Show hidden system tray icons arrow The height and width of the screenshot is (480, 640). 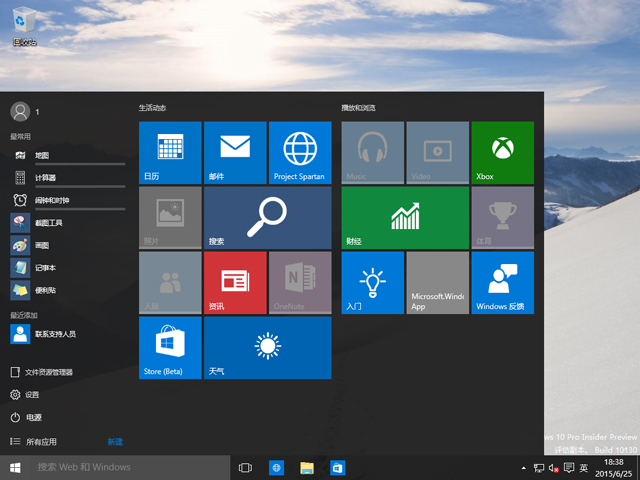tap(524, 468)
